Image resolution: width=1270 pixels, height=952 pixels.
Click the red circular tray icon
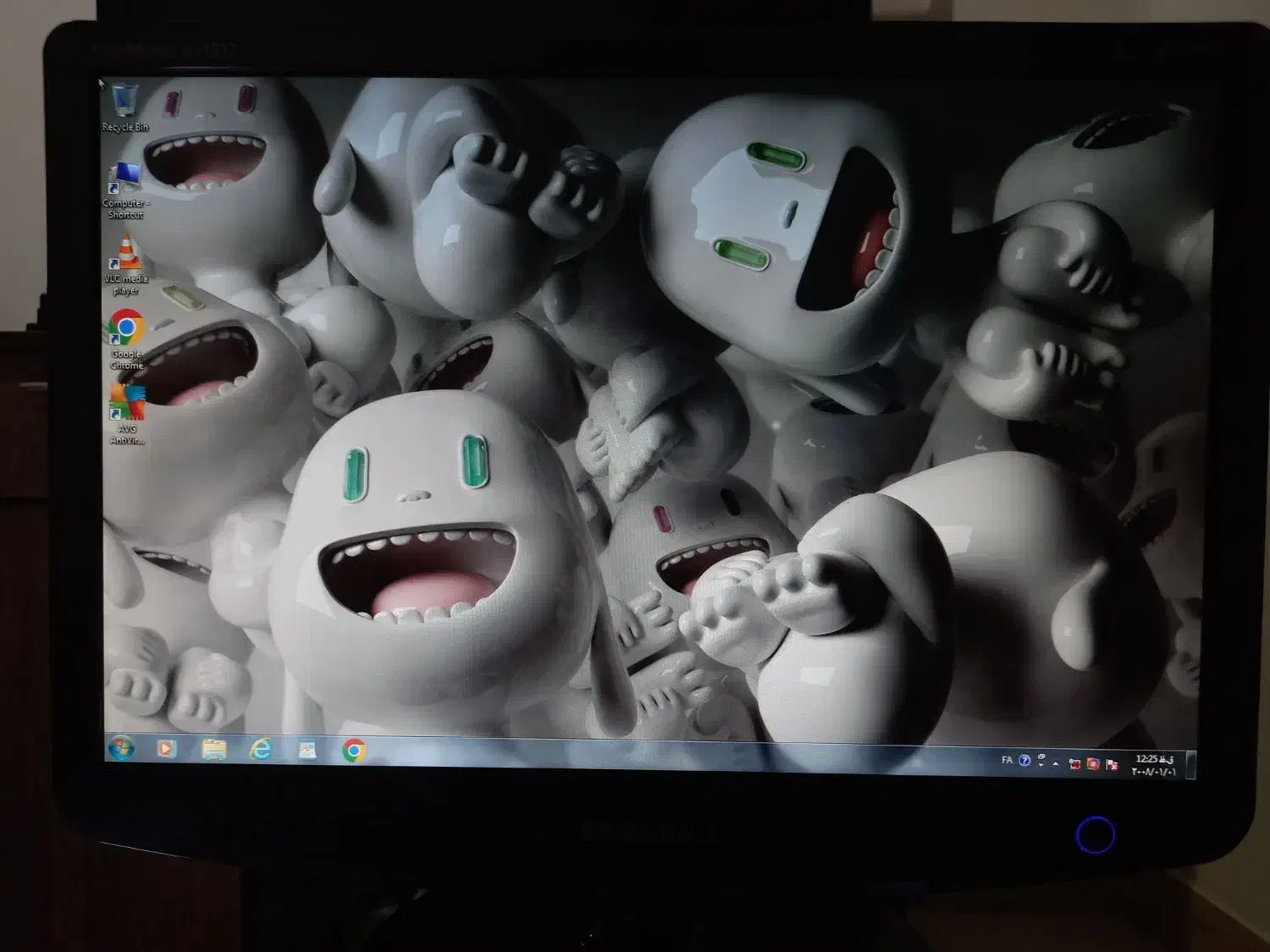[1093, 764]
